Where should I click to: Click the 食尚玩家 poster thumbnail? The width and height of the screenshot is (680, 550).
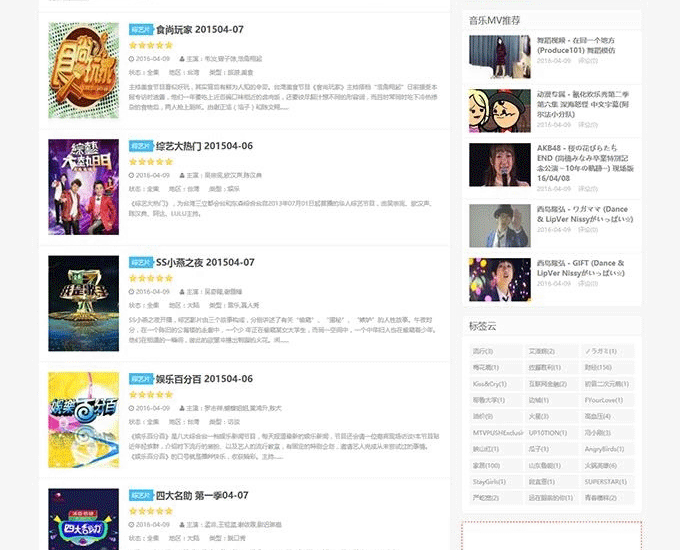[x=84, y=70]
